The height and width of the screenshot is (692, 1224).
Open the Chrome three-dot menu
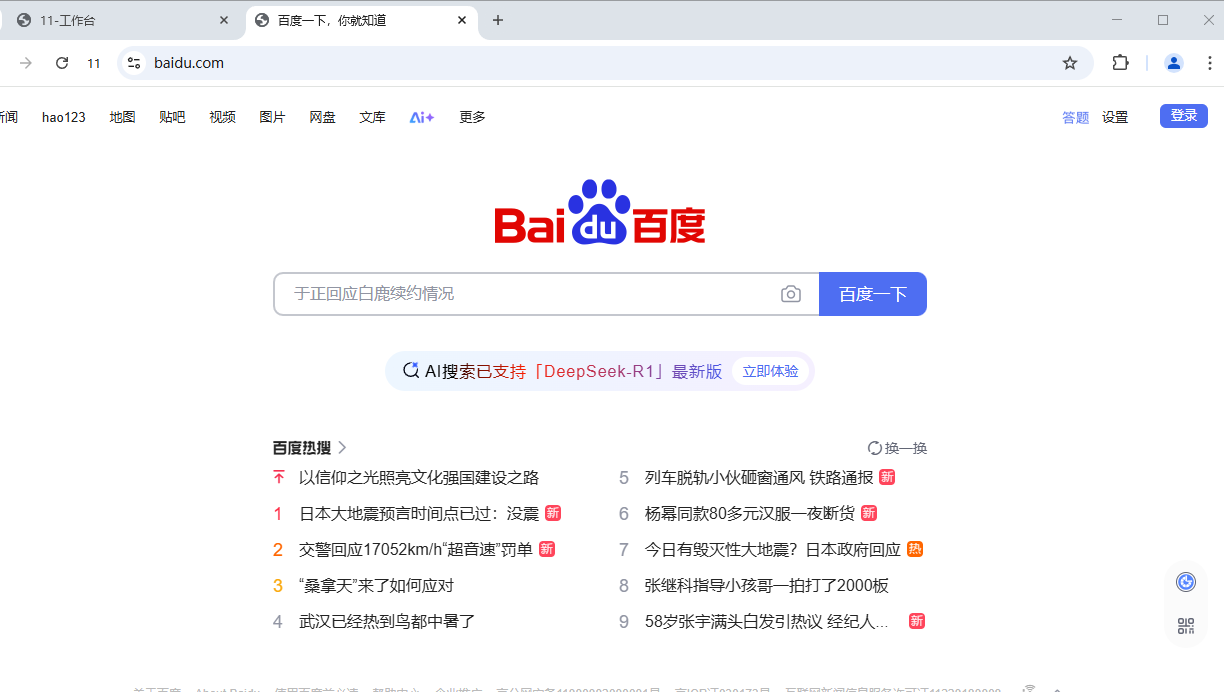click(1210, 63)
